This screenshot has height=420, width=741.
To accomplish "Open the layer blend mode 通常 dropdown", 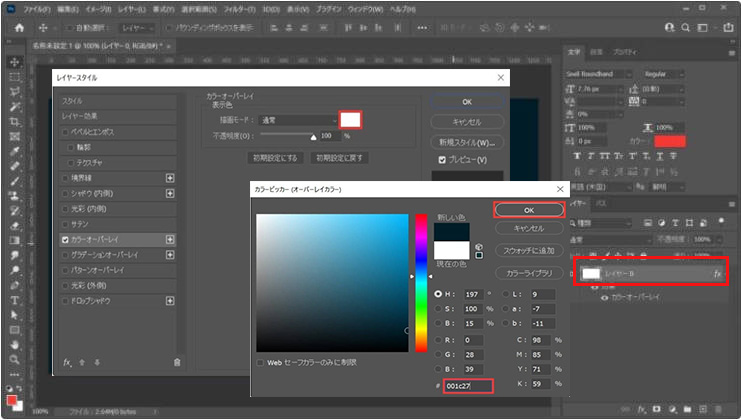I will pyautogui.click(x=610, y=240).
